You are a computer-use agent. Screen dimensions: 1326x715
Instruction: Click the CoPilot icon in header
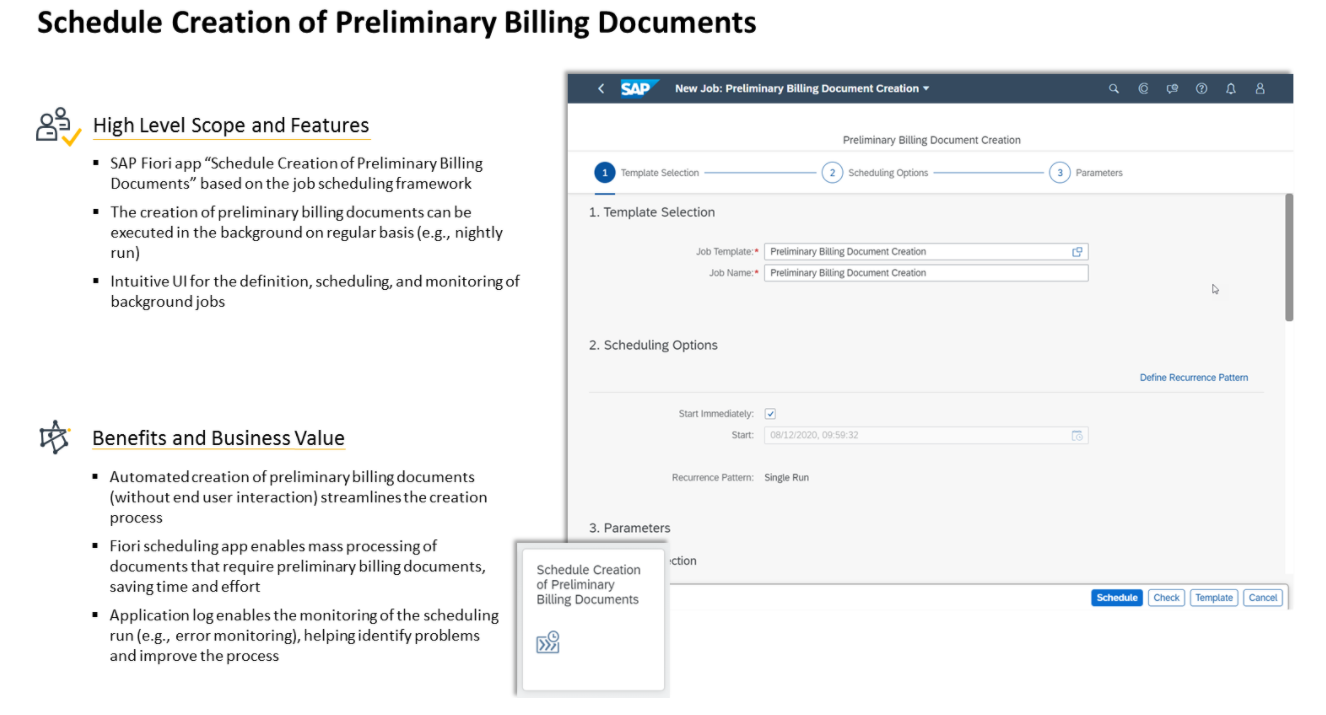point(1143,89)
